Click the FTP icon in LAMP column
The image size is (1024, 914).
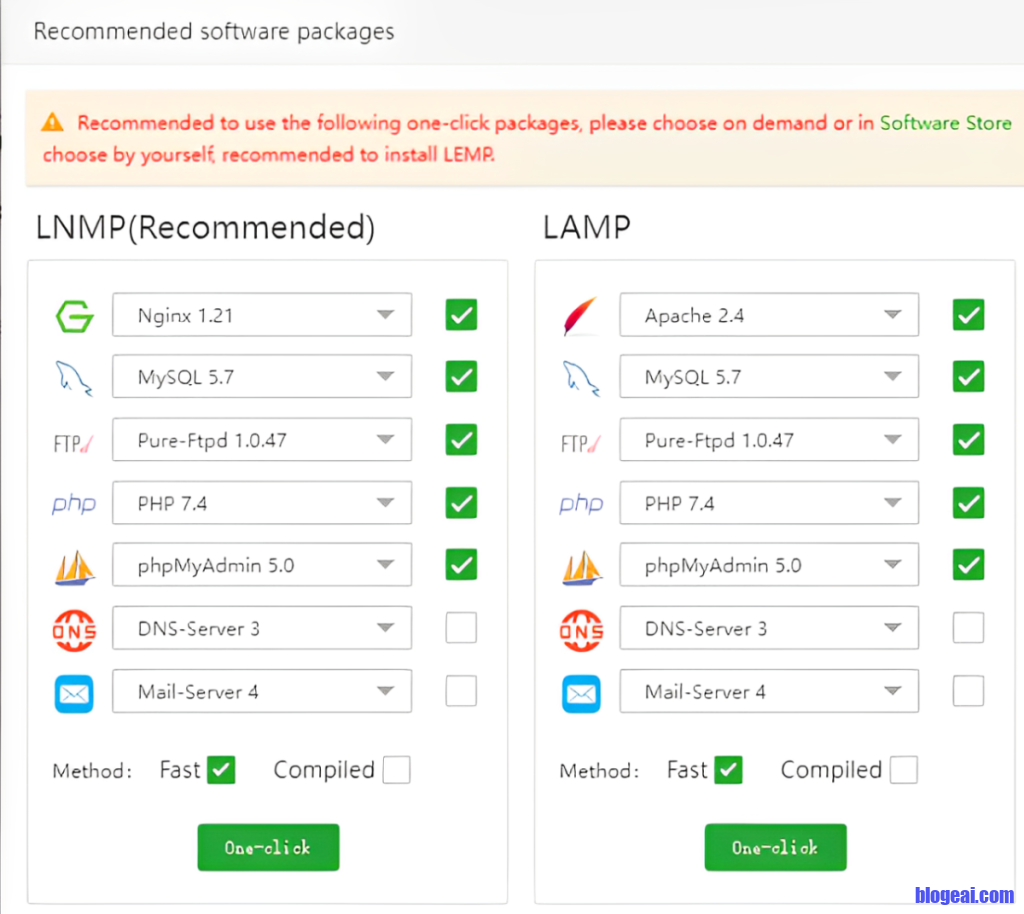(x=581, y=441)
